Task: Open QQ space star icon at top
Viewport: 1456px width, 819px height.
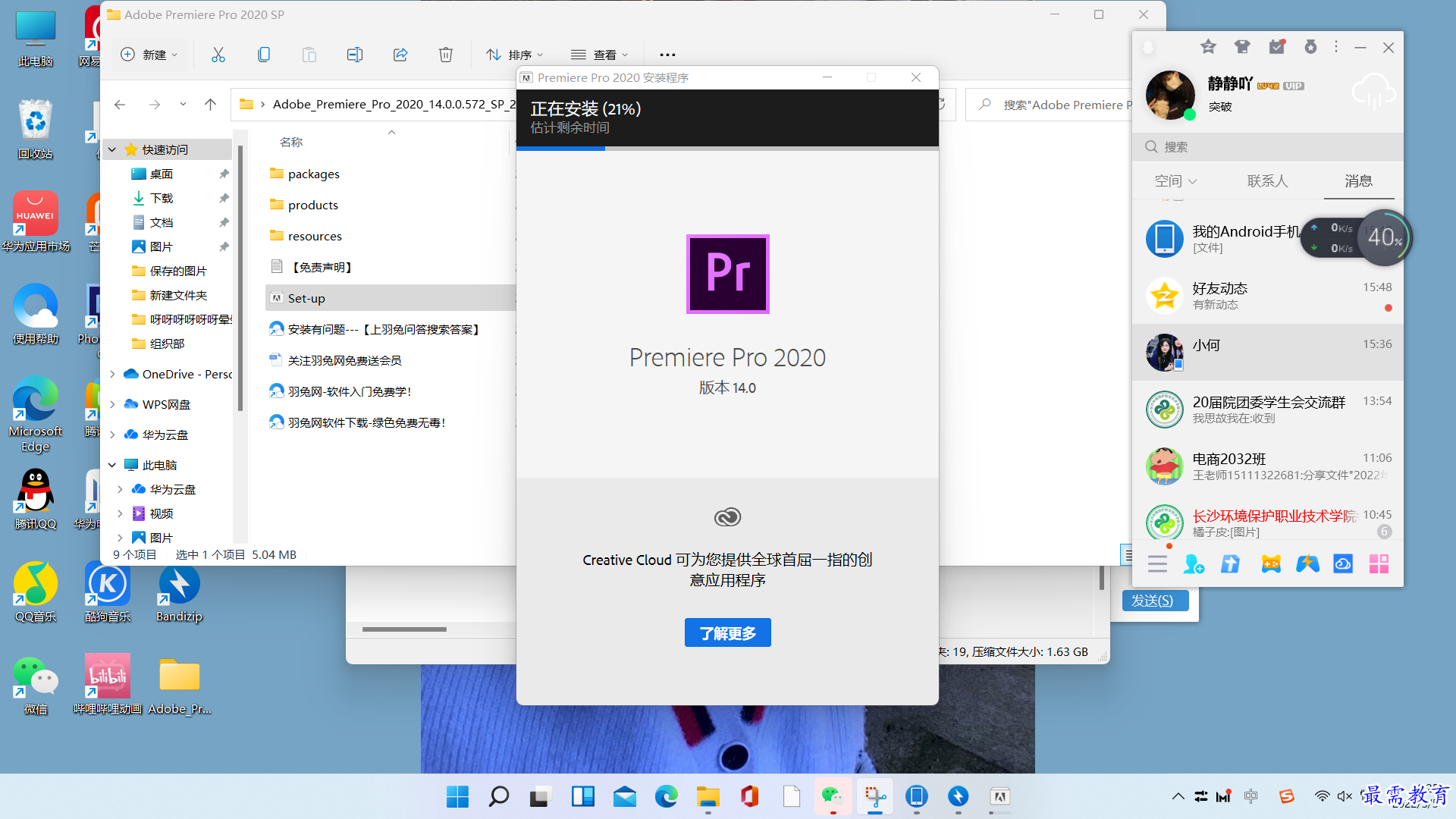Action: click(x=1208, y=47)
